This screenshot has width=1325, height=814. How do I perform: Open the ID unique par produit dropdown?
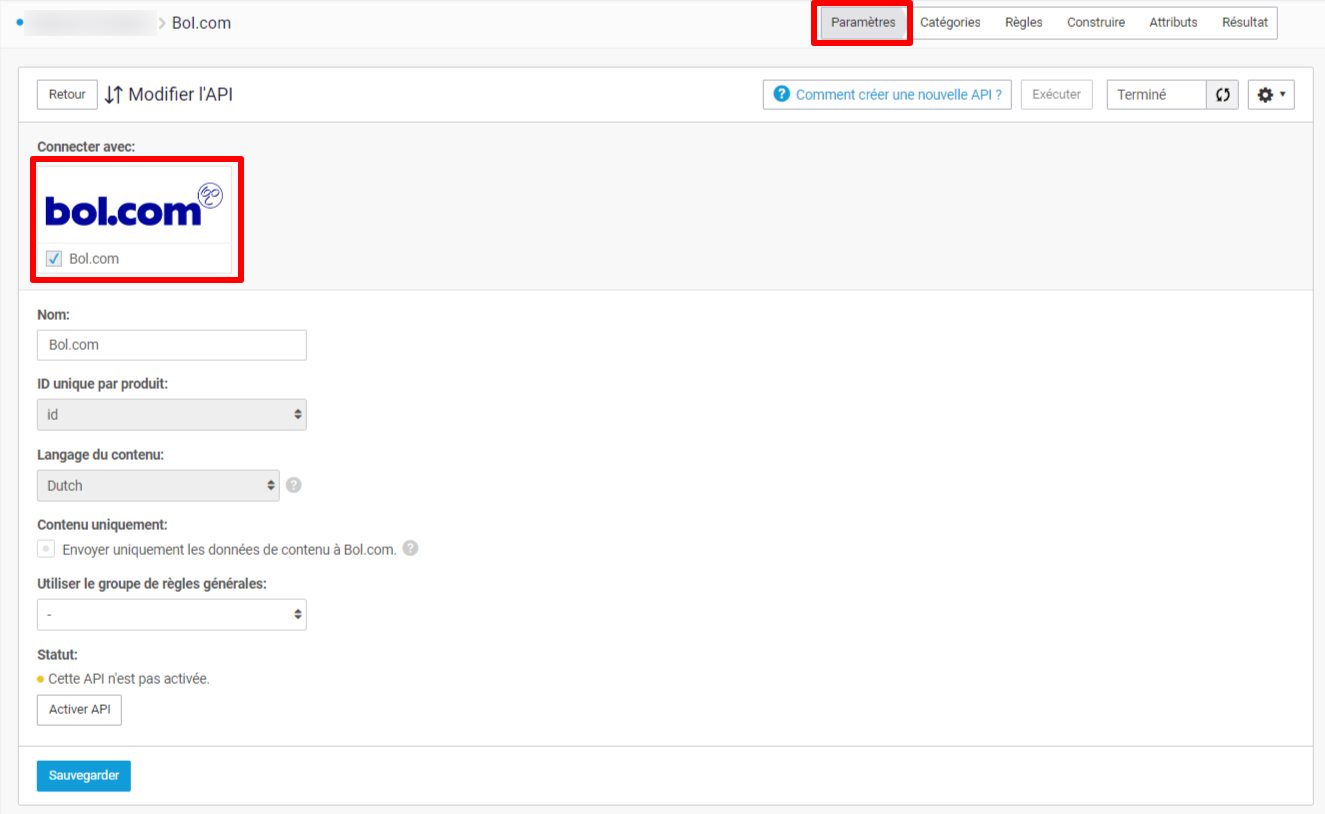[172, 414]
